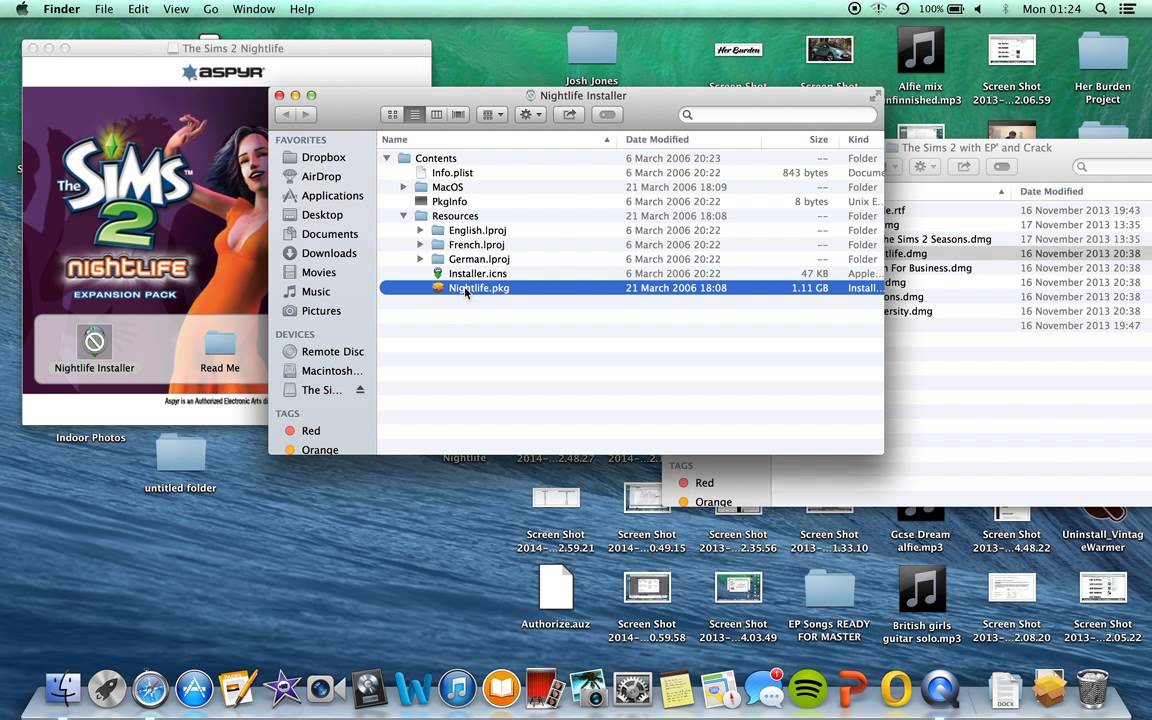This screenshot has width=1152, height=720.
Task: Eject the mounted Sims disk image
Action: point(360,390)
